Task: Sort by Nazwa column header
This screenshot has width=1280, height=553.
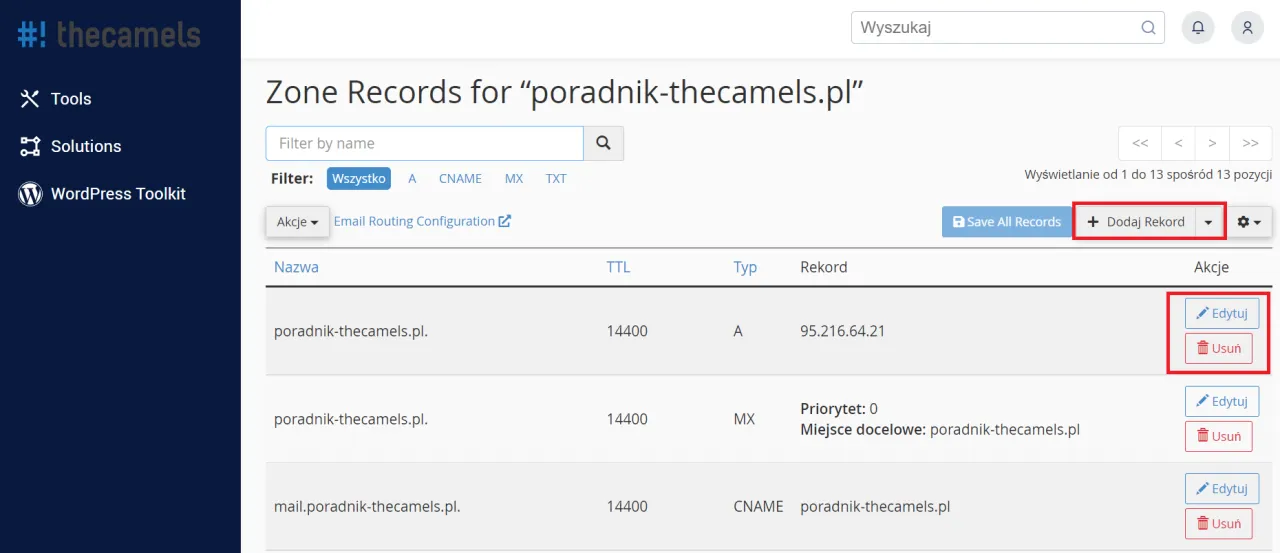Action: coord(296,267)
